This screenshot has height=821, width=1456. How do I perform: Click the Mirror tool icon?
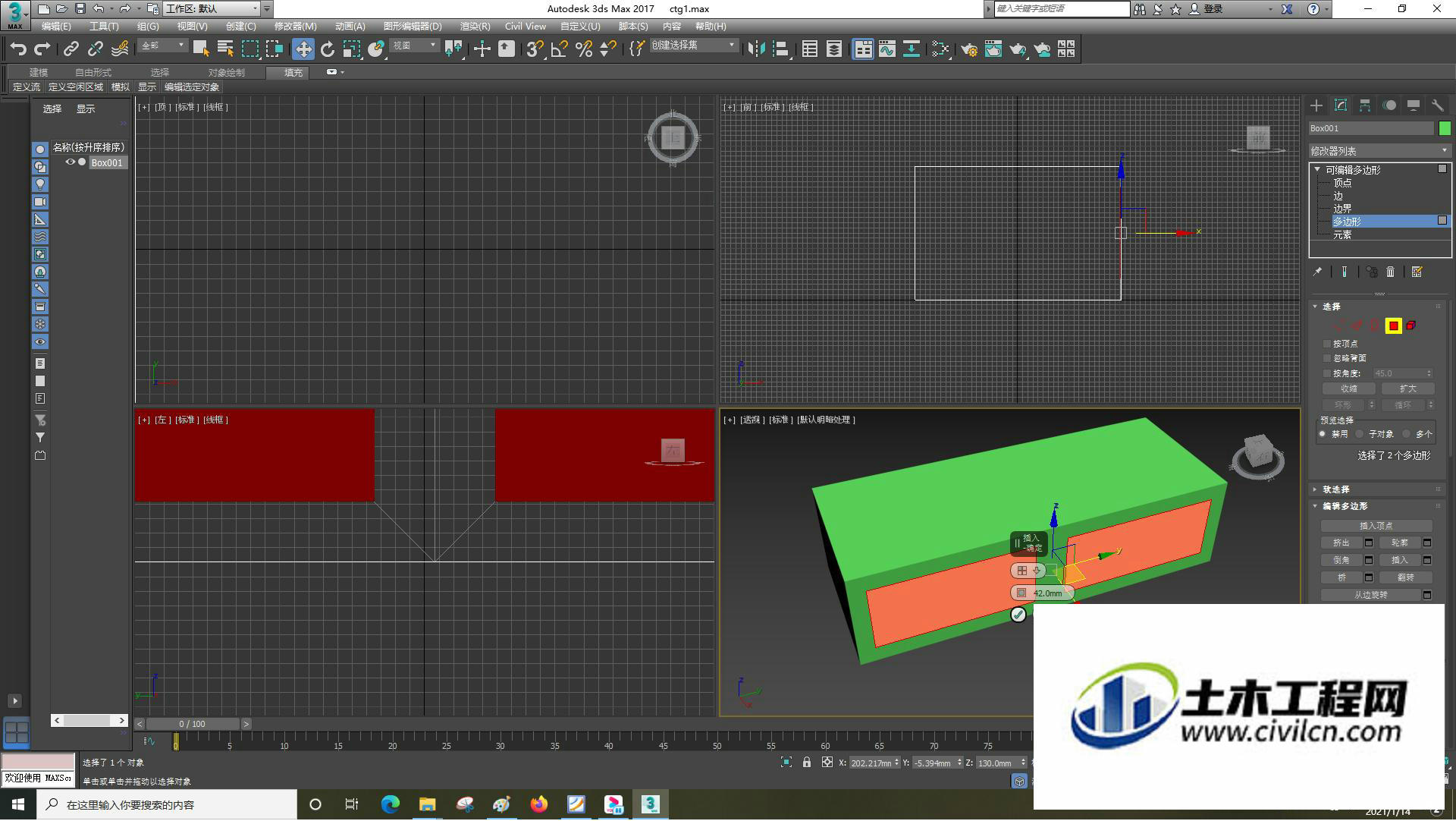point(756,49)
